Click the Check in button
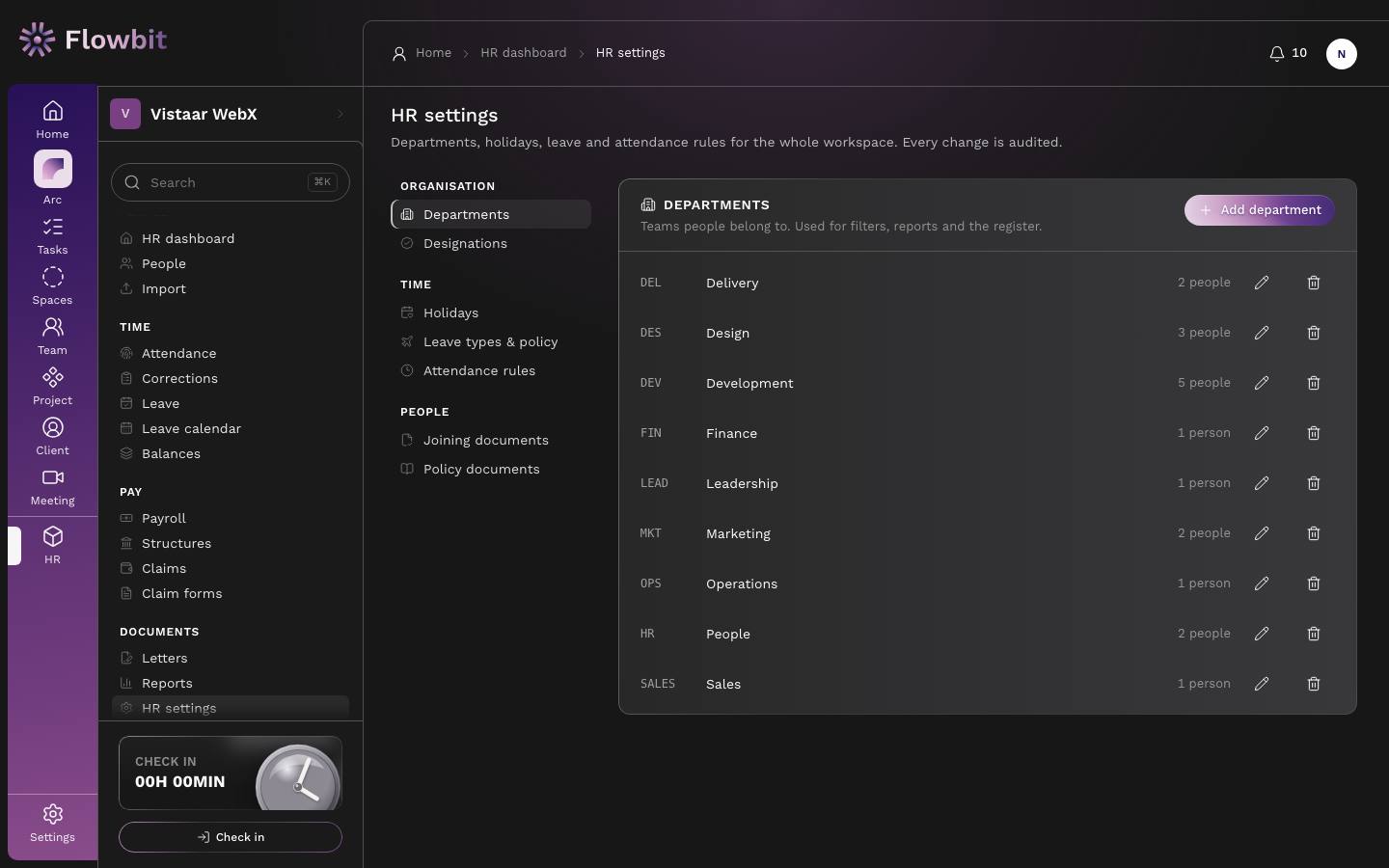The width and height of the screenshot is (1389, 868). [231, 837]
